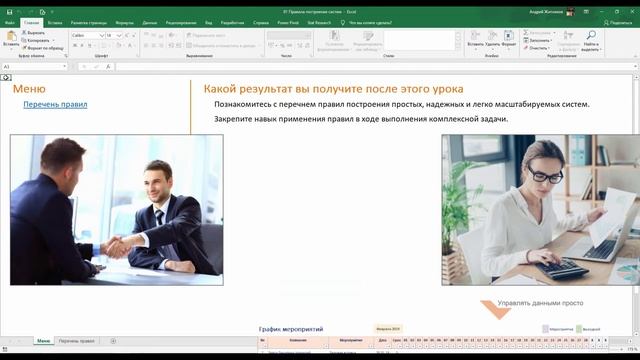Switch to Page Layout (Разметка страницы) tab
Viewport: 640px width, 360px height.
click(89, 23)
